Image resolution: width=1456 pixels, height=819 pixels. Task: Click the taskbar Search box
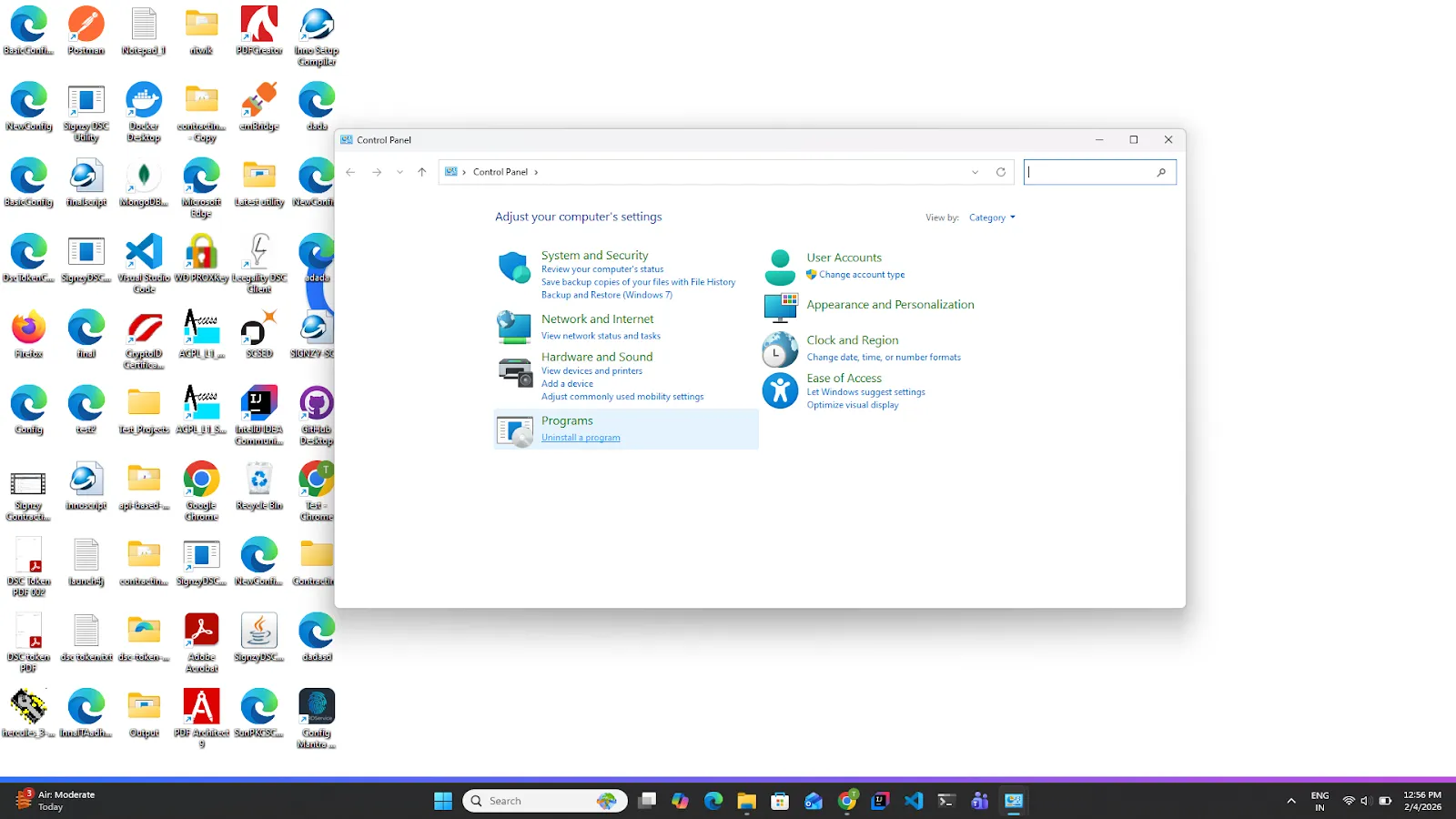tap(545, 801)
